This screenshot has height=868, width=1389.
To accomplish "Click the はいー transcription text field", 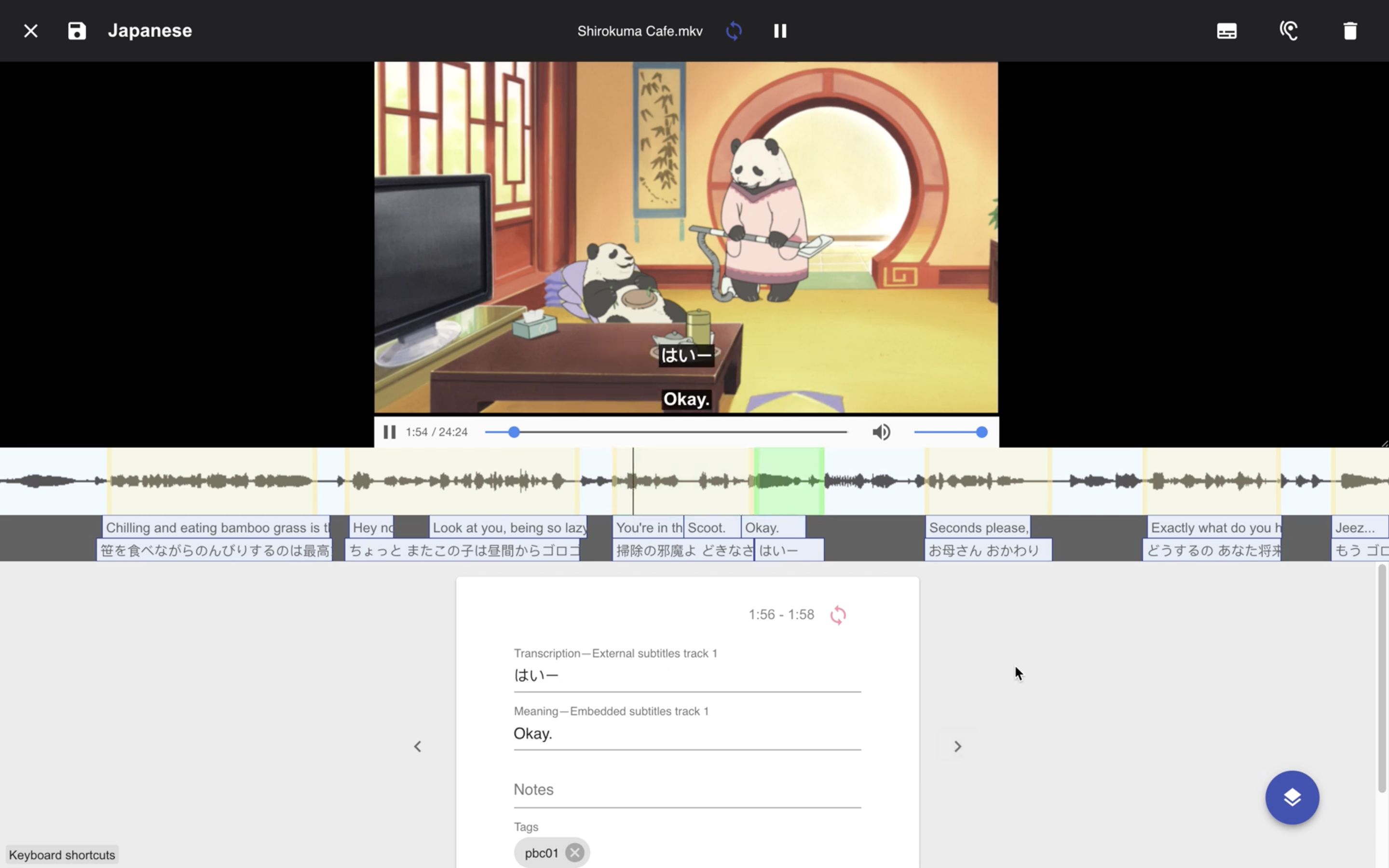I will [x=687, y=675].
